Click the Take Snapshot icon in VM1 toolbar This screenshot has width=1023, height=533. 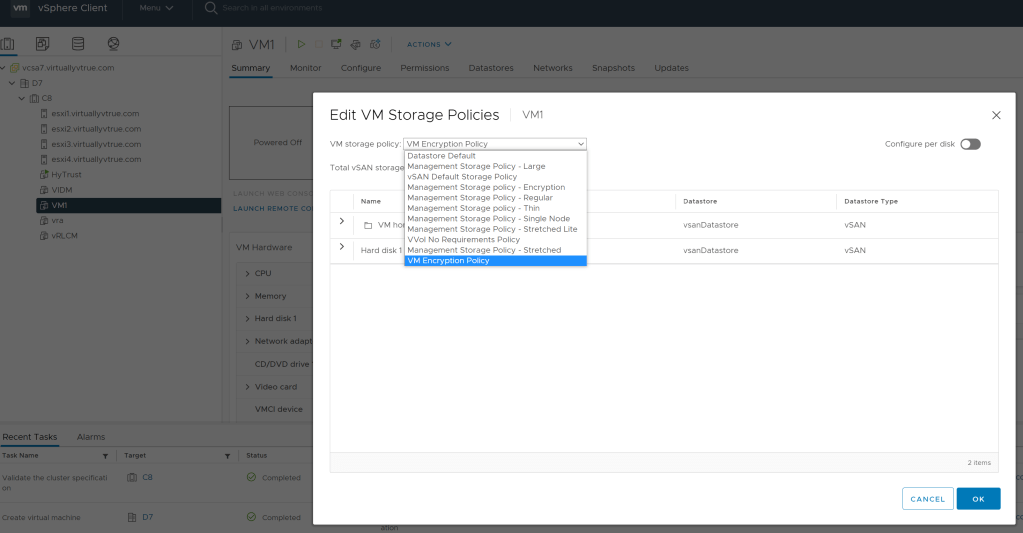click(x=374, y=44)
